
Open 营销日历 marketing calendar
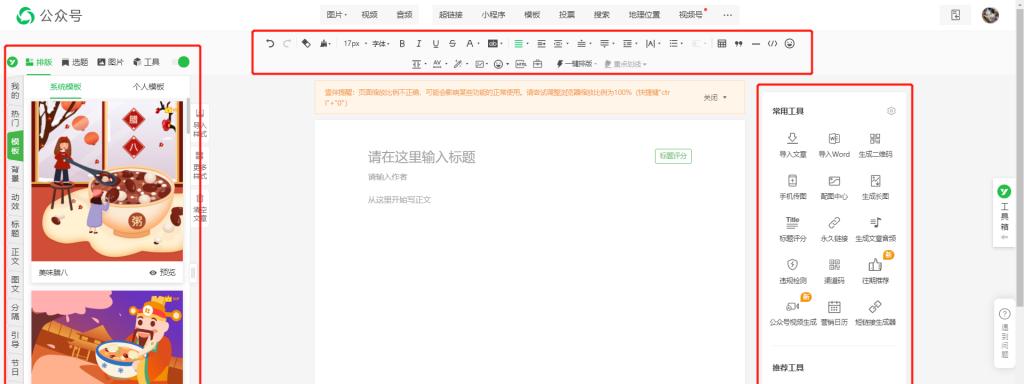click(x=834, y=313)
